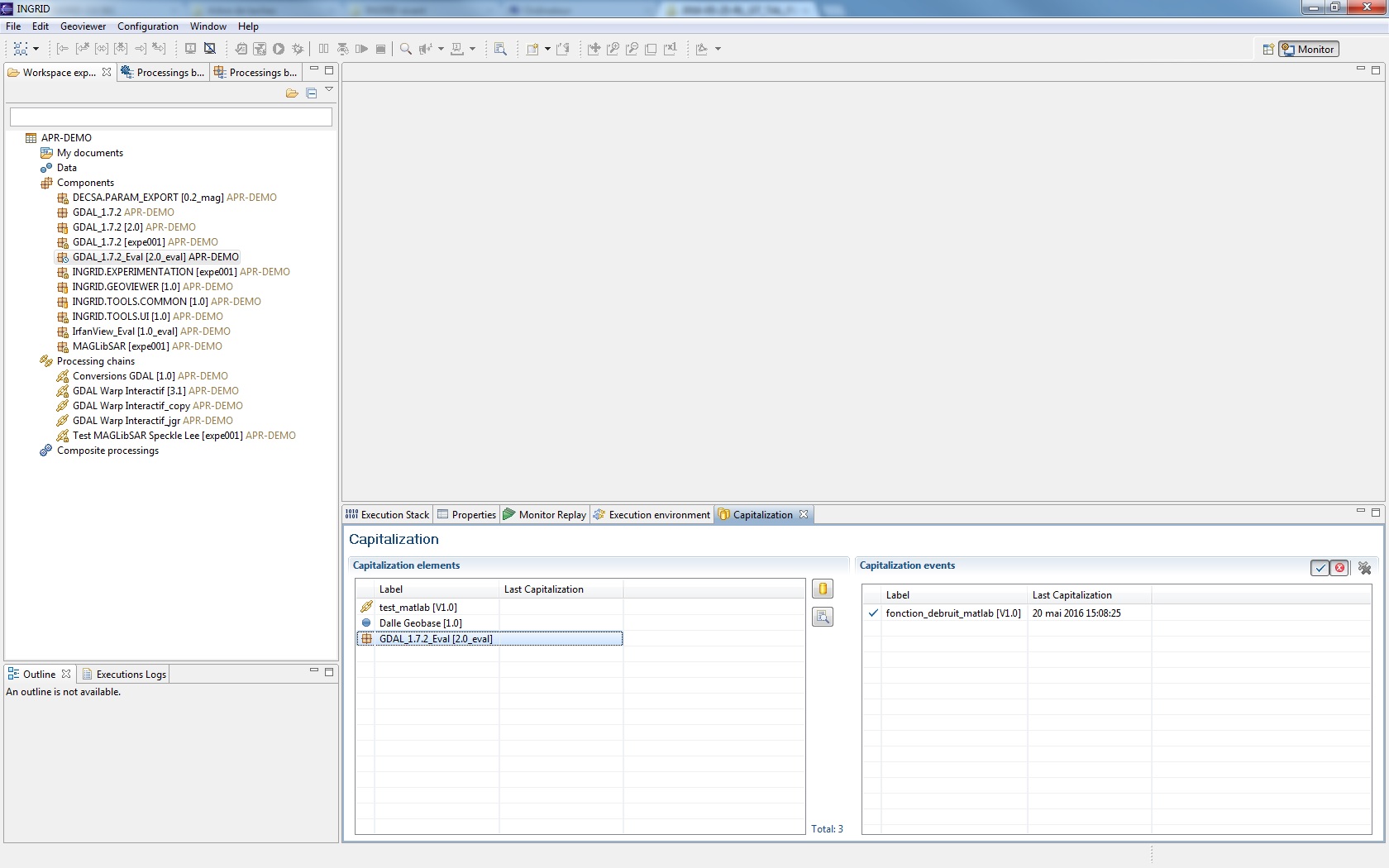Click the stop square icon in the toolbar
Image resolution: width=1389 pixels, height=868 pixels.
[x=380, y=49]
